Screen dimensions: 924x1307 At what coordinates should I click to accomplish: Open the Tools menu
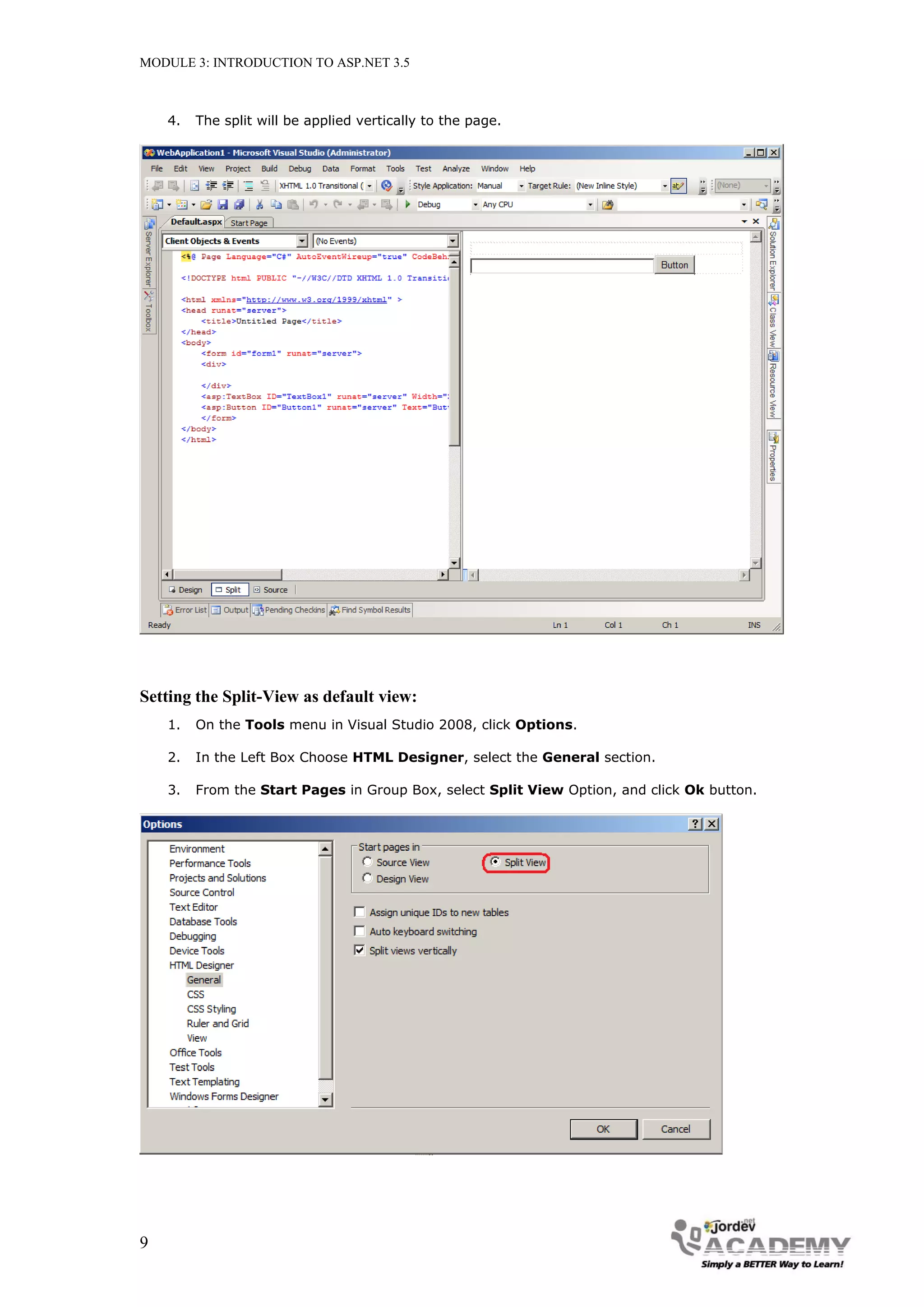point(395,168)
